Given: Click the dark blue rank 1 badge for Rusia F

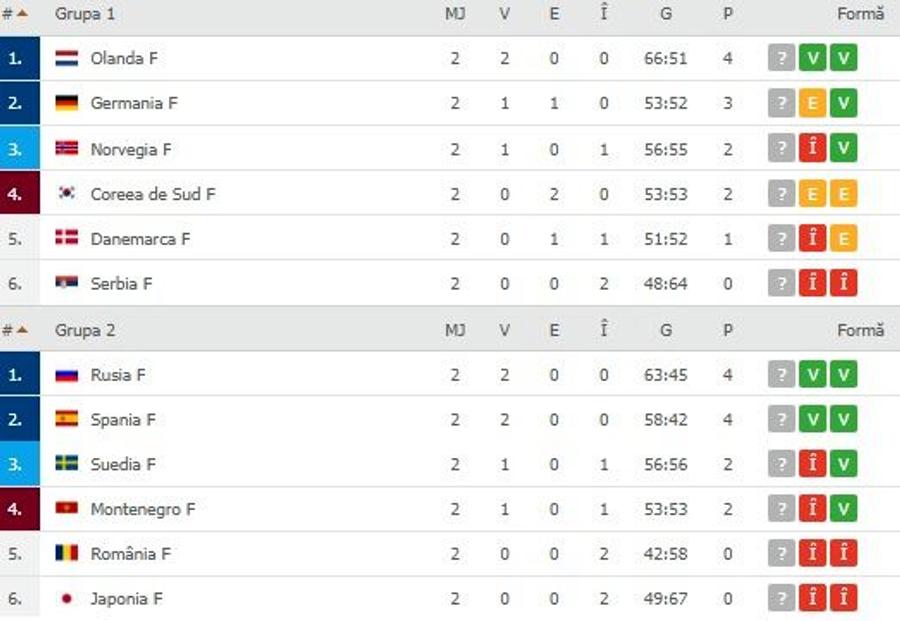Looking at the screenshot, I should pyautogui.click(x=20, y=374).
